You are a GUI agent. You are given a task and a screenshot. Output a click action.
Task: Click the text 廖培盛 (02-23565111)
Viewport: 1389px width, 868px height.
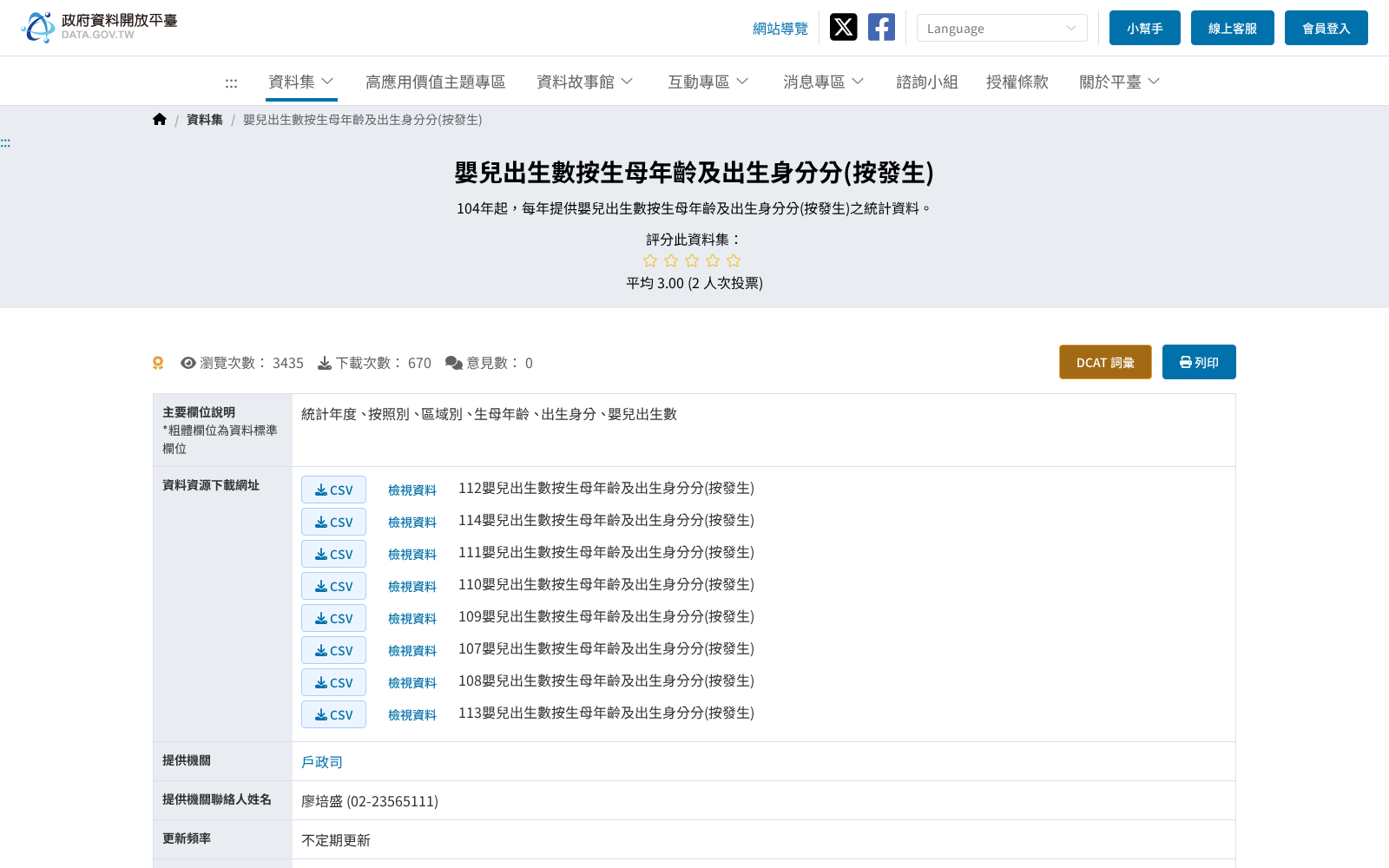click(x=370, y=801)
